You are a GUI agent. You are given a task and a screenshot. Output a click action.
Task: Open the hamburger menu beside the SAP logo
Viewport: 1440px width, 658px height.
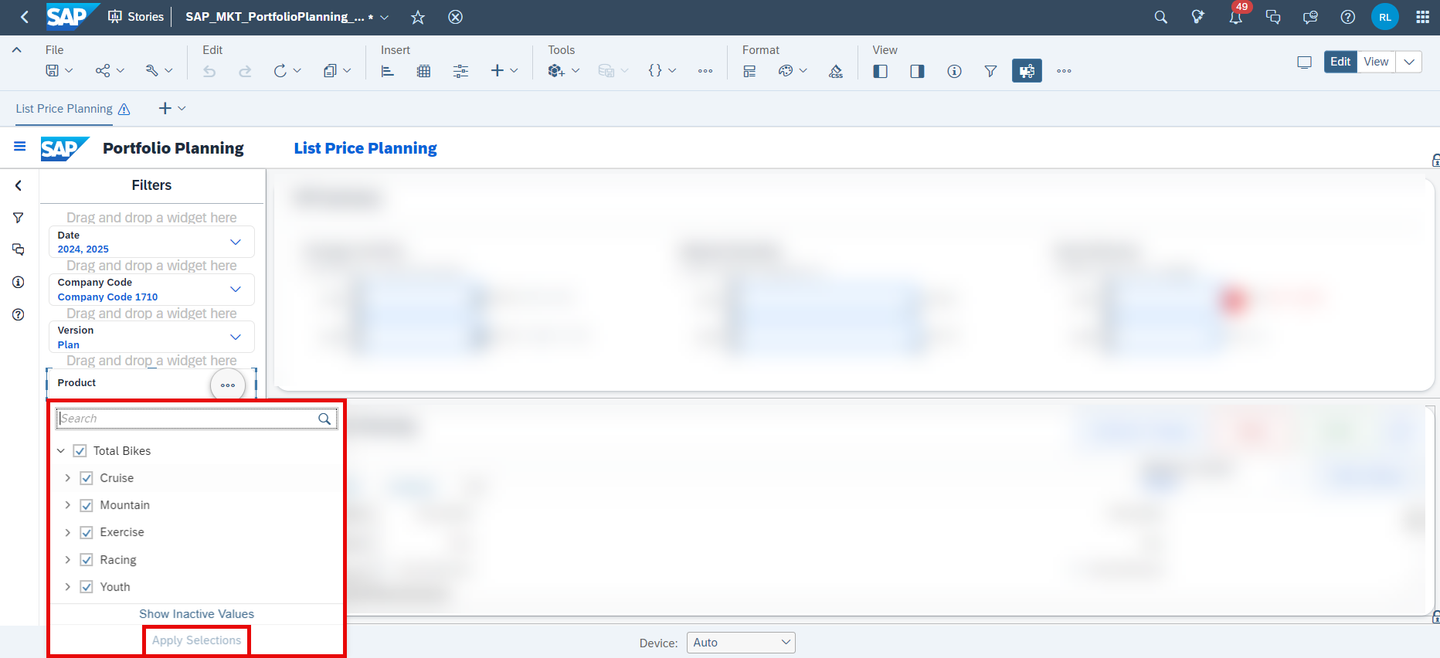coord(19,147)
